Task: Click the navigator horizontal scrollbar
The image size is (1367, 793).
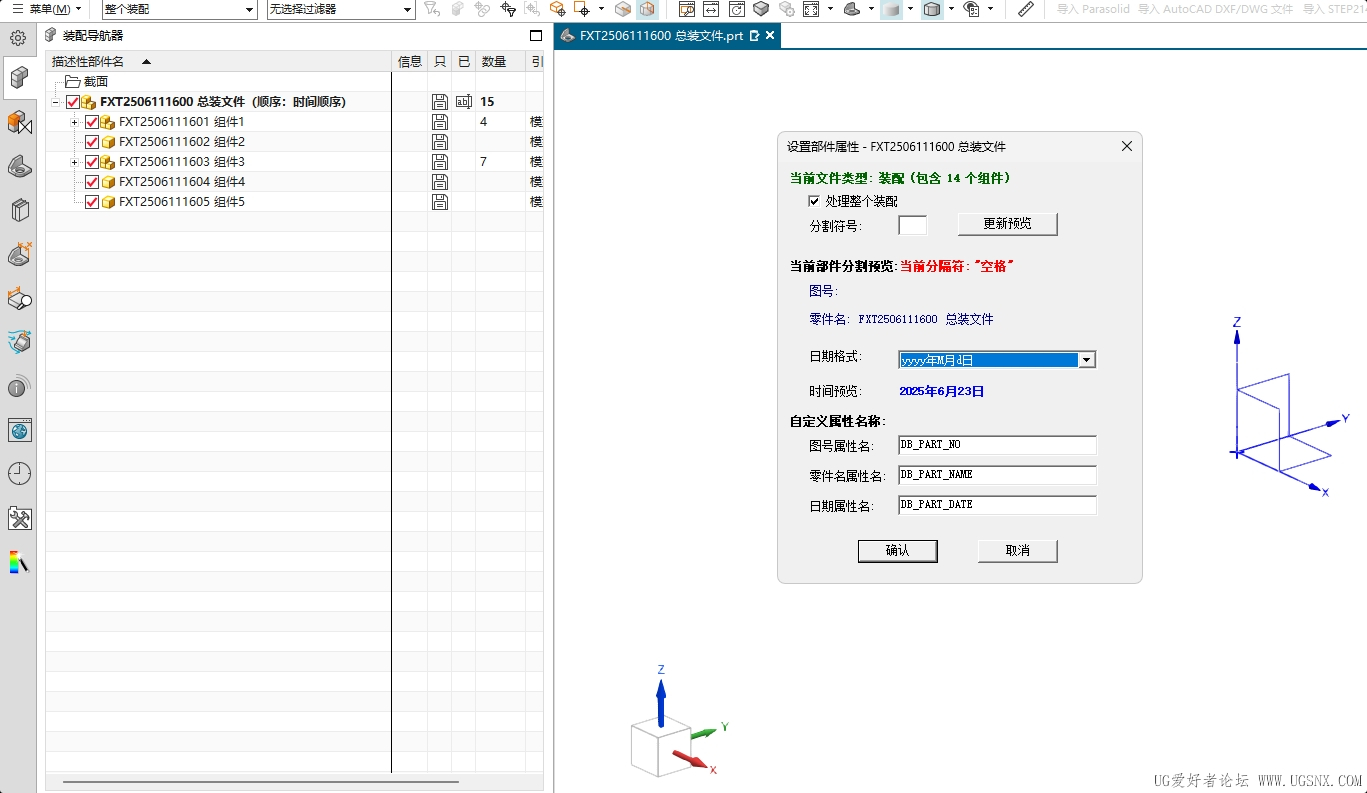Action: pyautogui.click(x=260, y=782)
